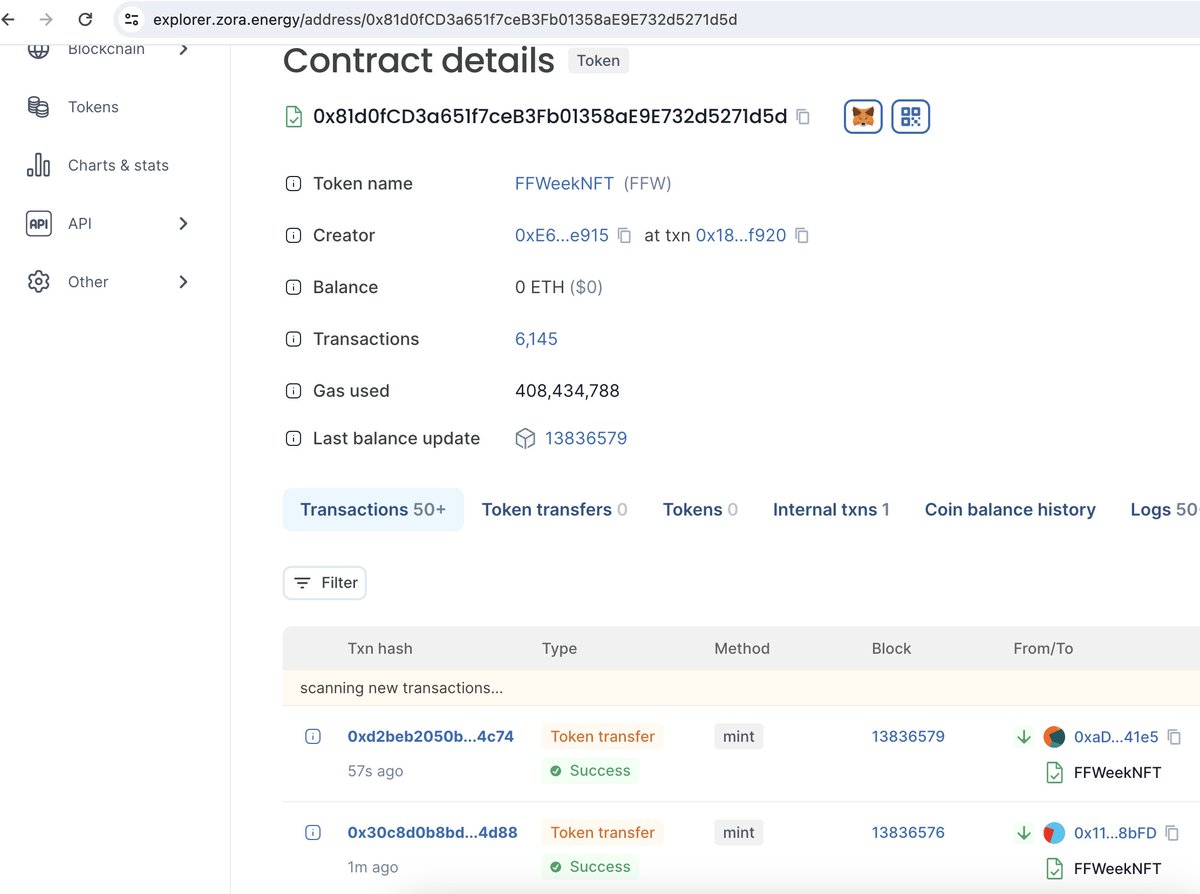This screenshot has width=1200, height=894.
Task: Click info icon next to Token name
Action: pos(293,184)
